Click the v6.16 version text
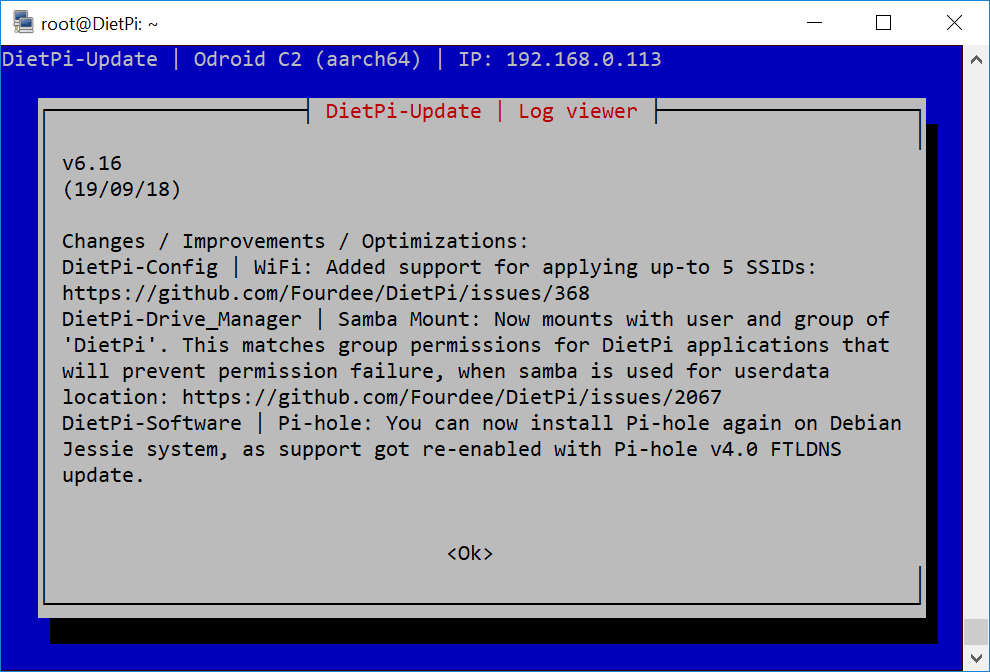This screenshot has height=672, width=990. pos(92,163)
